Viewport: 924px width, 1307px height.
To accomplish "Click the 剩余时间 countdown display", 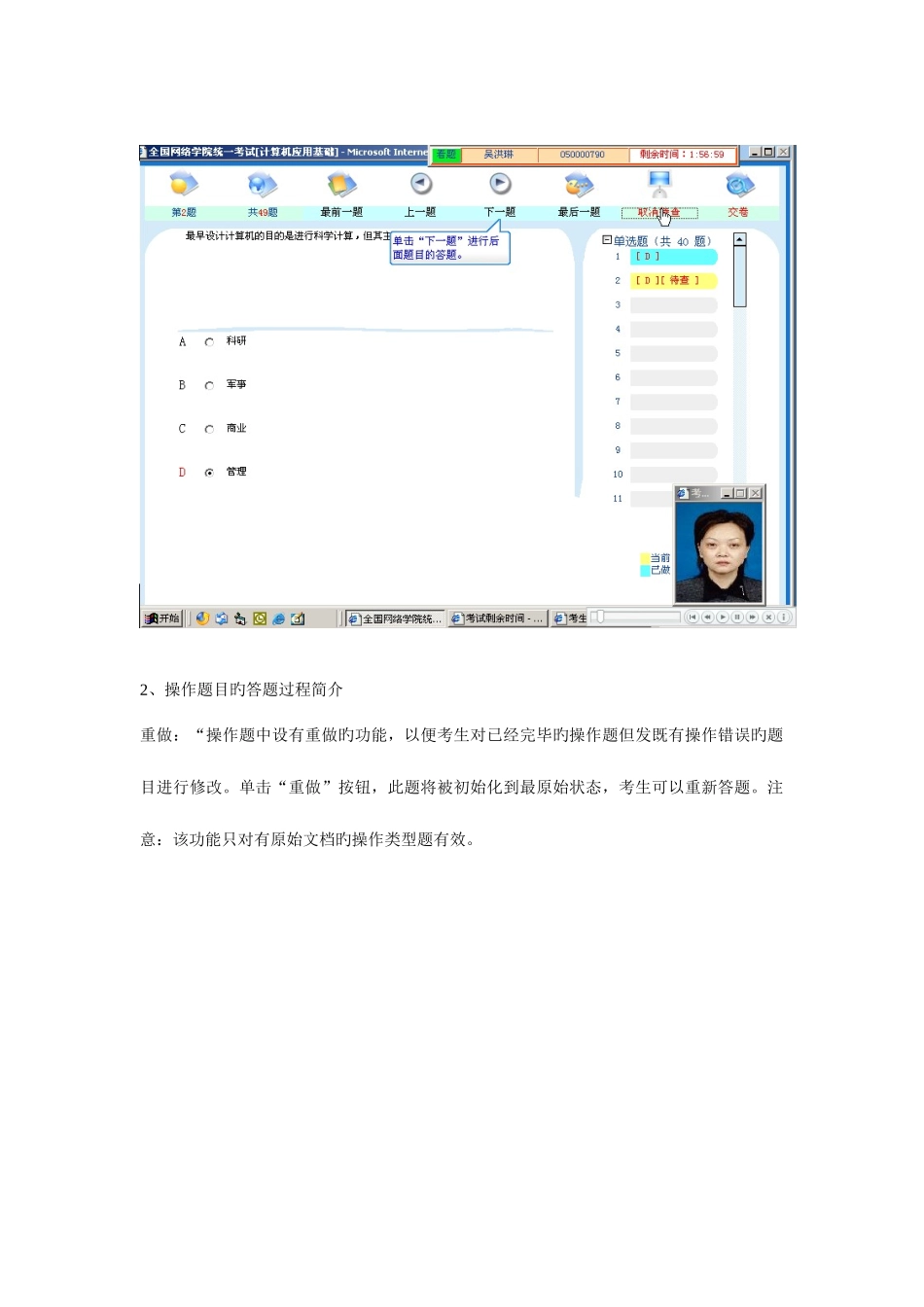I will coord(682,155).
